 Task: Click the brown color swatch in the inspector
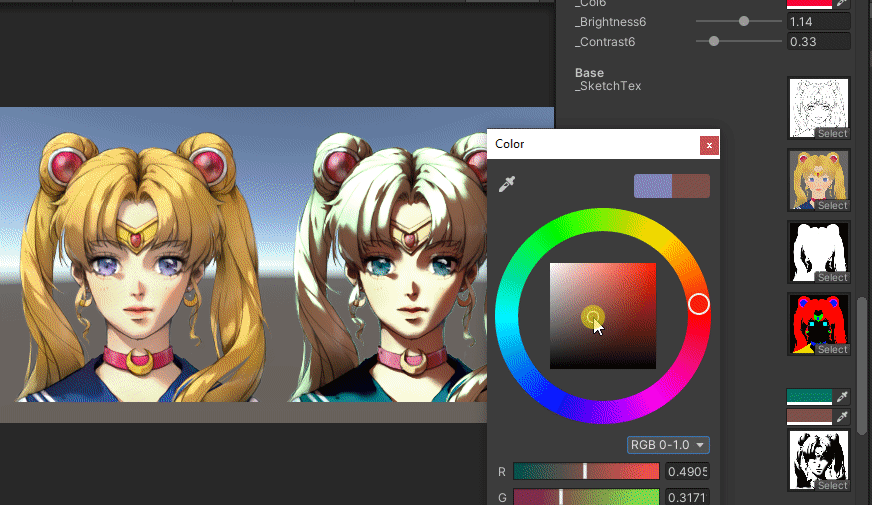(x=809, y=416)
